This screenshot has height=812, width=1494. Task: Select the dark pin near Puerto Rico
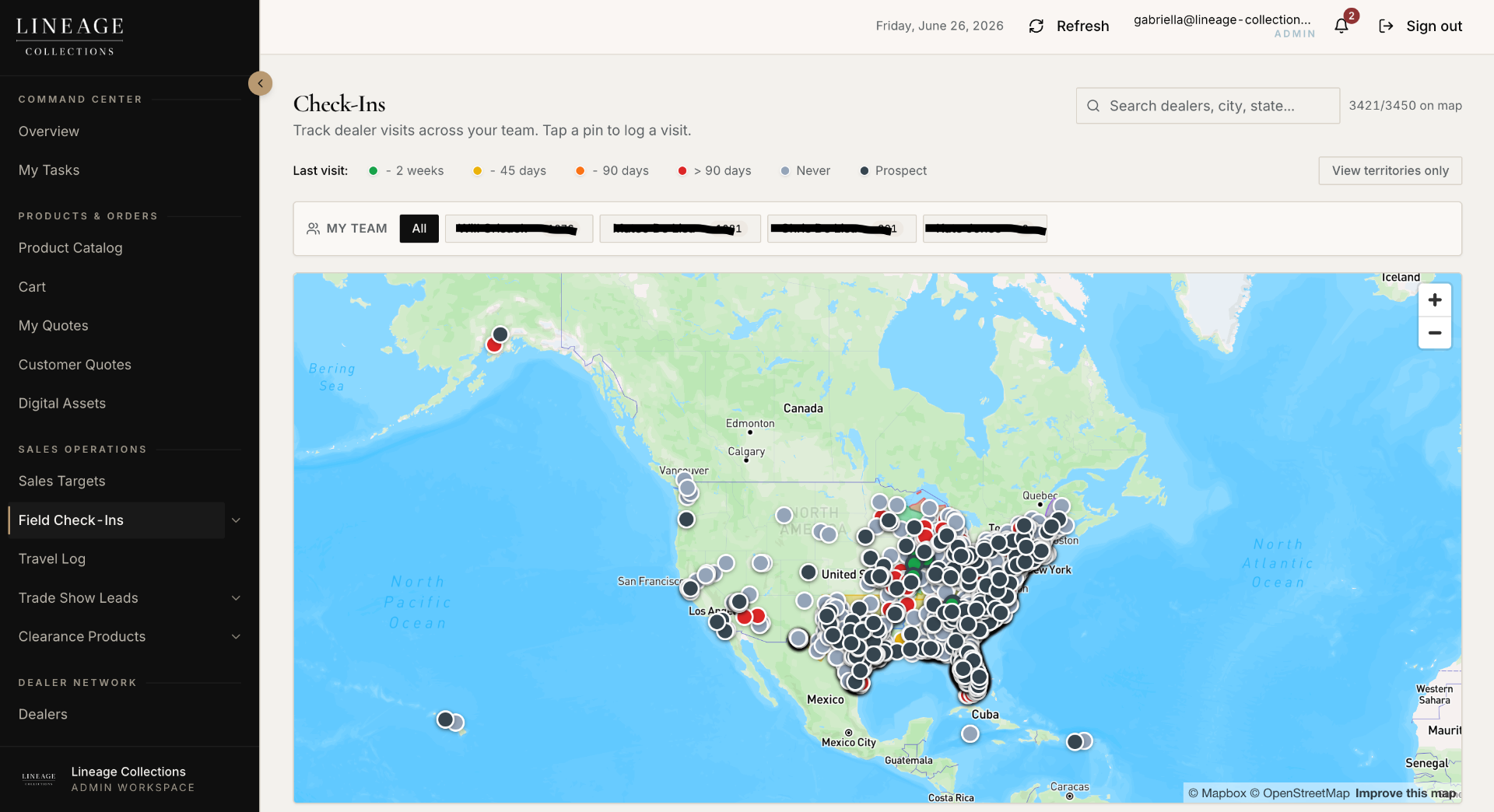(x=1075, y=742)
